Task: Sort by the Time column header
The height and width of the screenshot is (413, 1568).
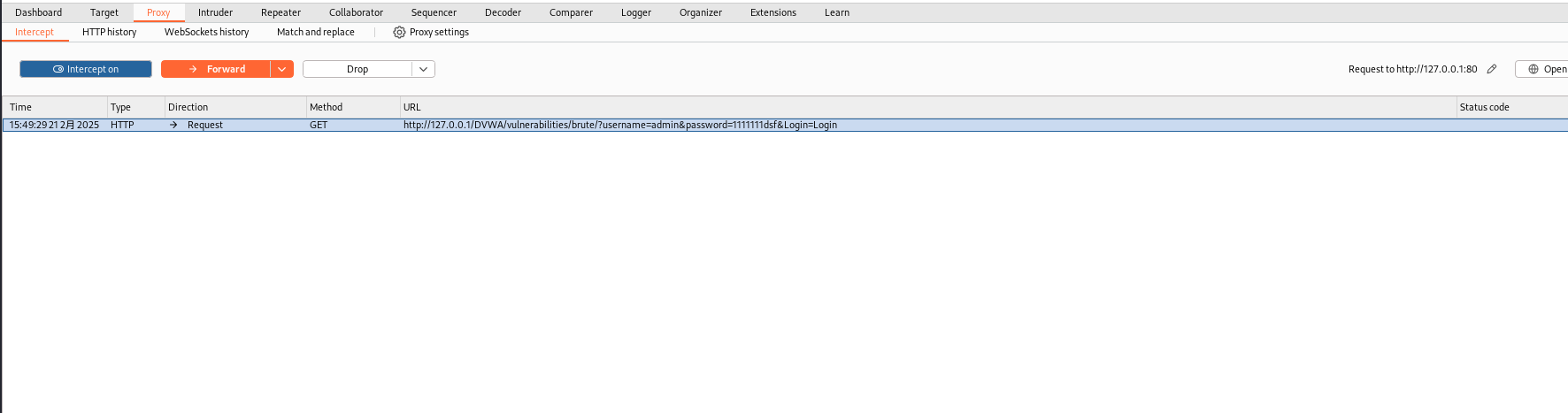Action: (x=55, y=107)
